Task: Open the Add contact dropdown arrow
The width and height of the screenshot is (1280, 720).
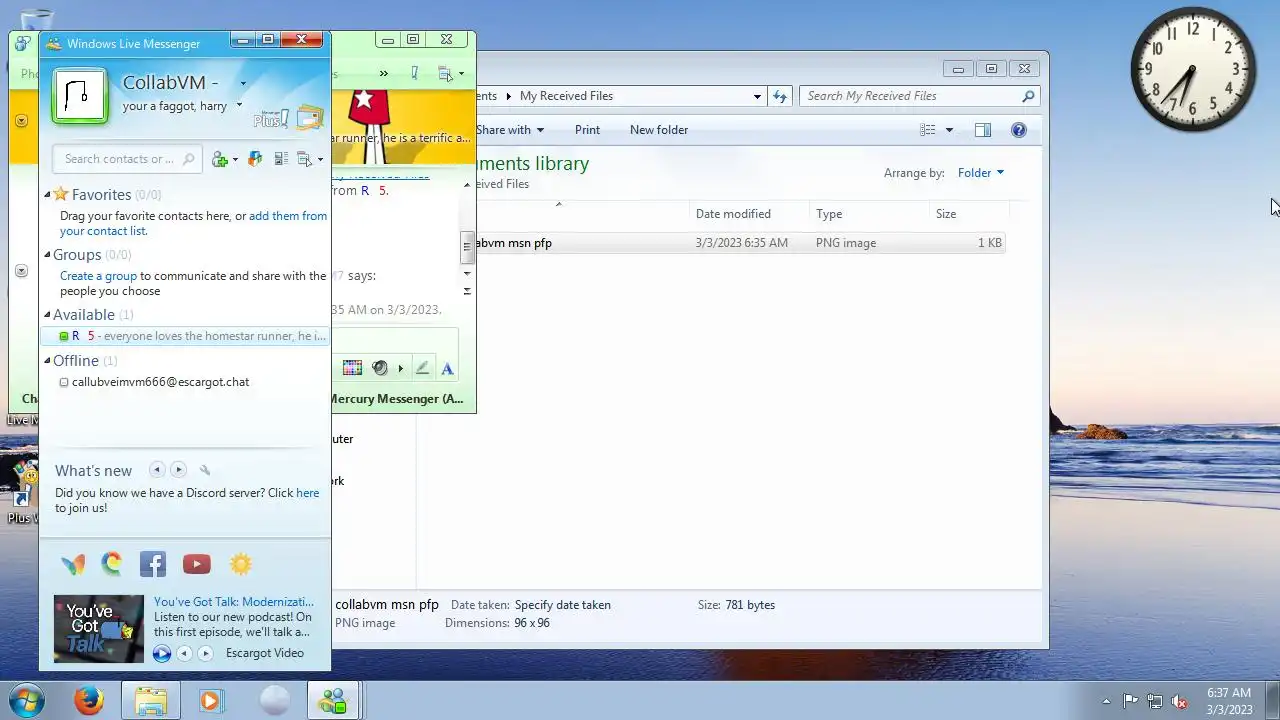Action: point(235,160)
